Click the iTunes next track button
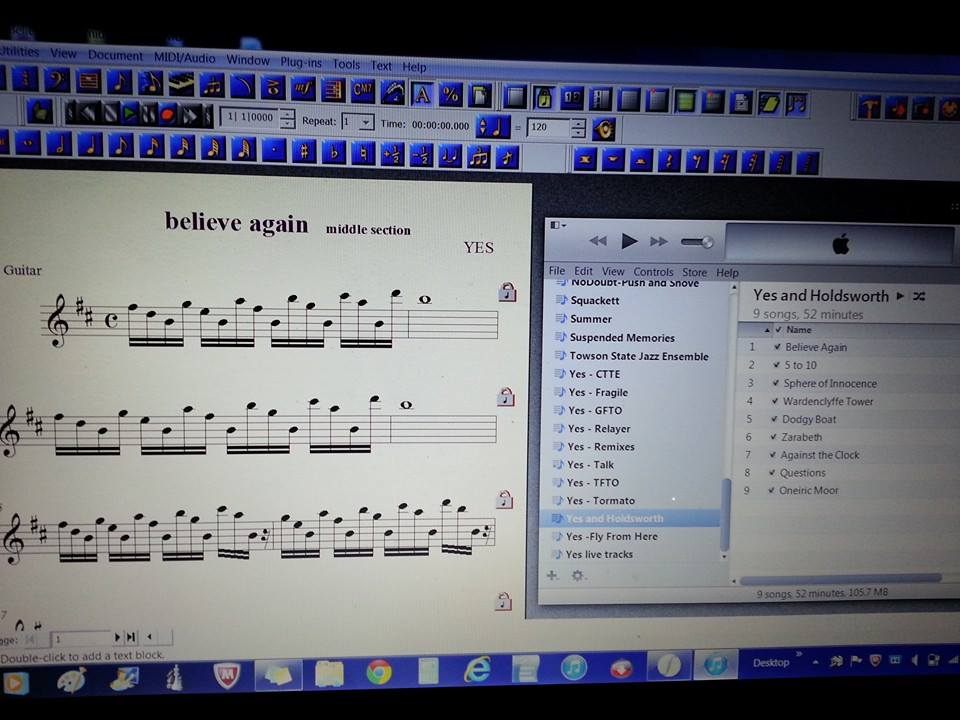The image size is (960, 720). click(x=659, y=242)
